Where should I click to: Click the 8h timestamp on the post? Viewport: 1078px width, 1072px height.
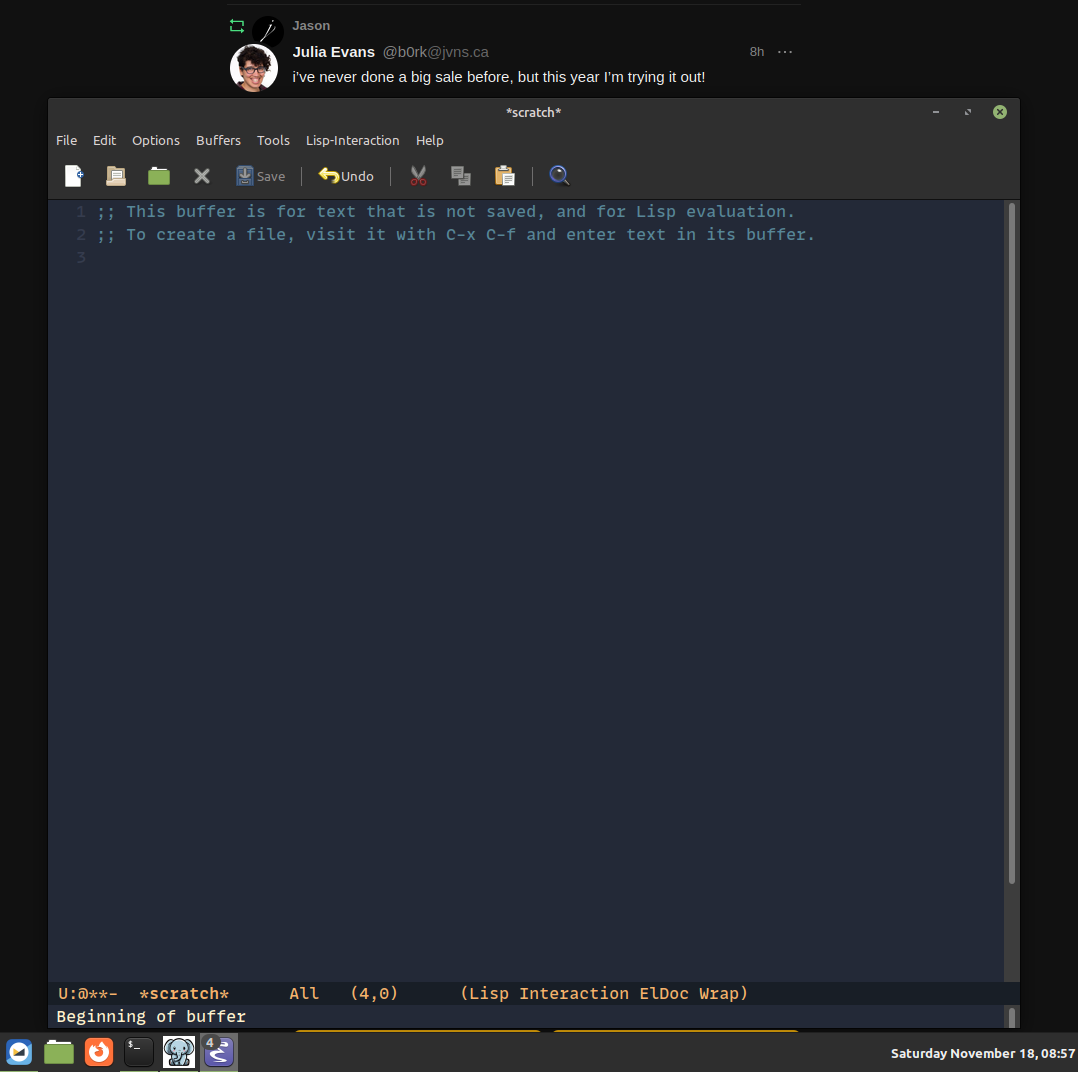pyautogui.click(x=757, y=52)
